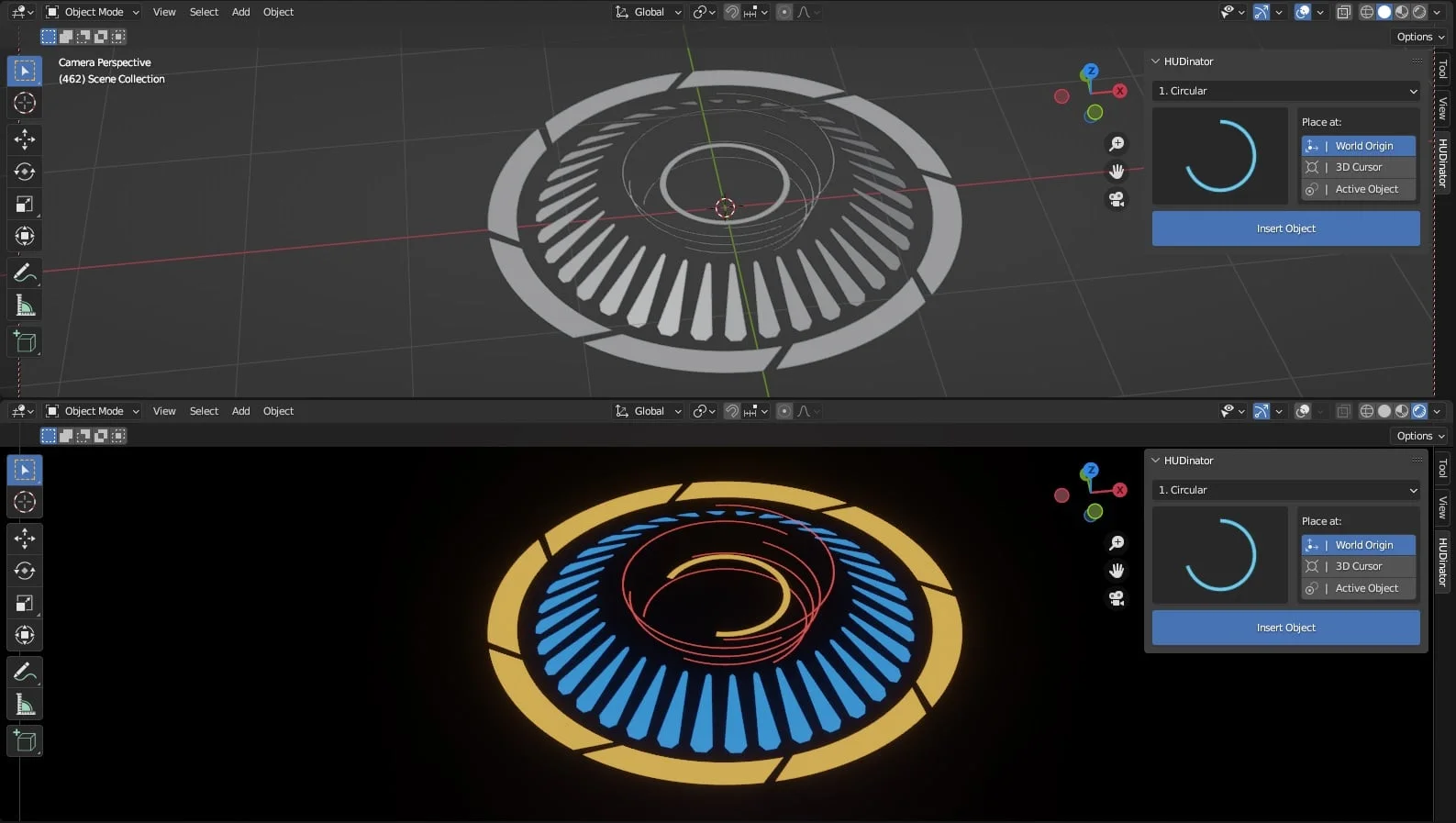Open shading options arrow in top viewport
The height and width of the screenshot is (823, 1456).
click(x=1437, y=12)
